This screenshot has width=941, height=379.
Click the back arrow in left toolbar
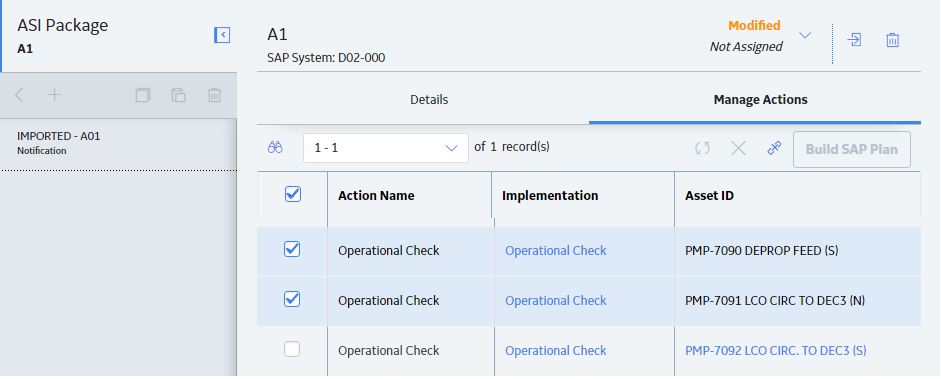tap(19, 95)
